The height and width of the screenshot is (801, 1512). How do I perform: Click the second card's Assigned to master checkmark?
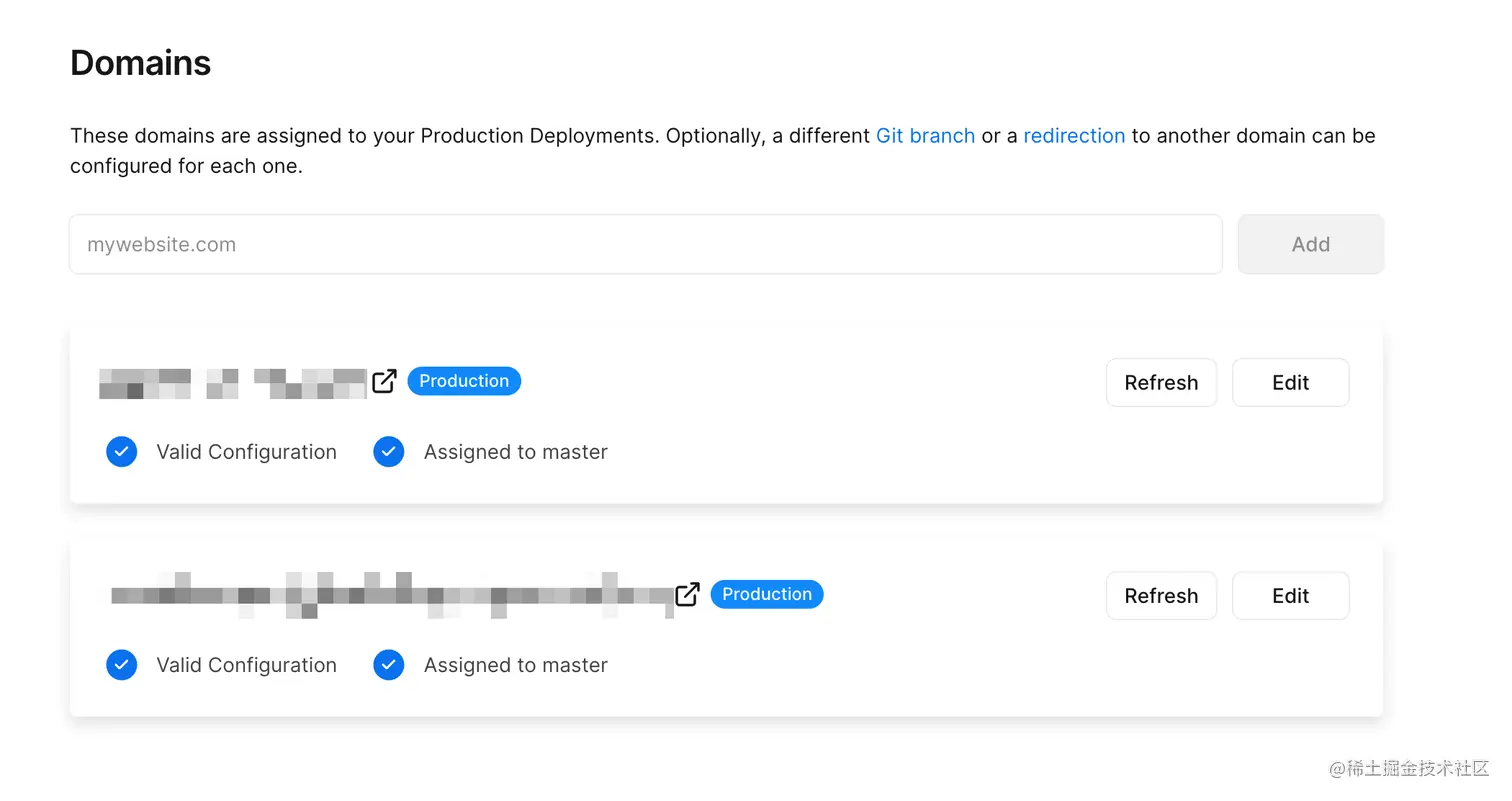pos(389,665)
